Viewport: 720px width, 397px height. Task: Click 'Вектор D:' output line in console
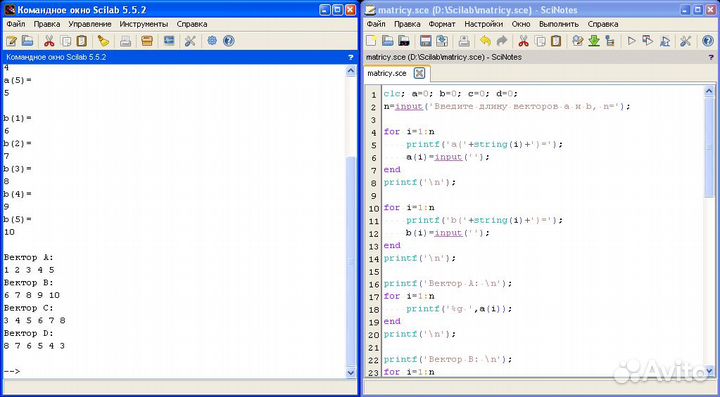coord(28,333)
